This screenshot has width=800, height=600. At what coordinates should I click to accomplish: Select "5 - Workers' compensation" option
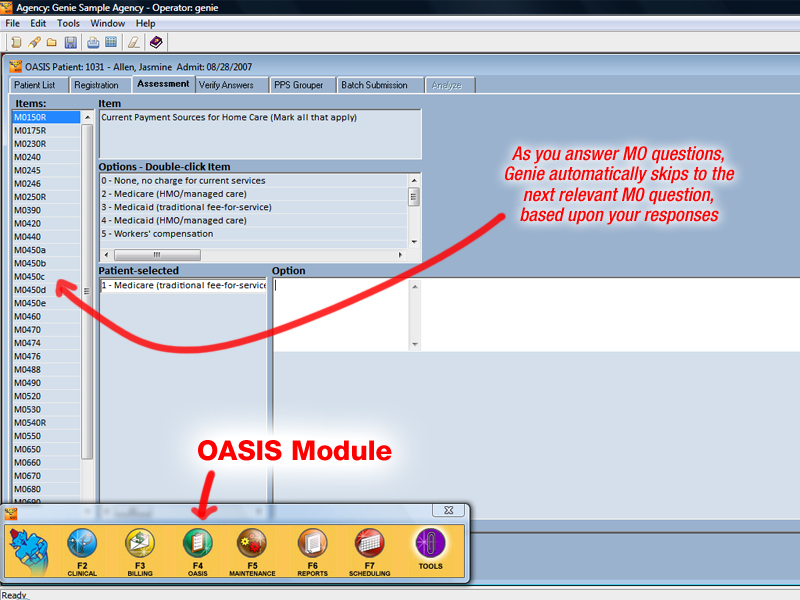coord(254,234)
